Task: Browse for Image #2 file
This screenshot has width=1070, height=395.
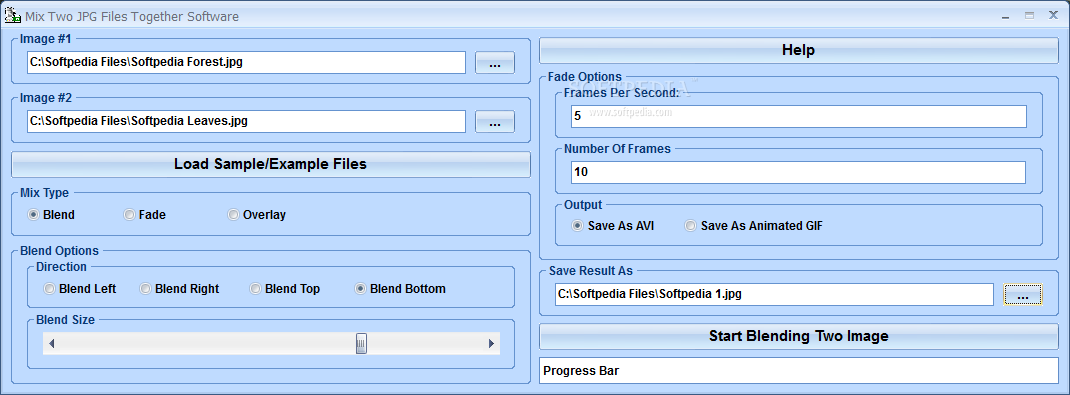Action: [495, 121]
